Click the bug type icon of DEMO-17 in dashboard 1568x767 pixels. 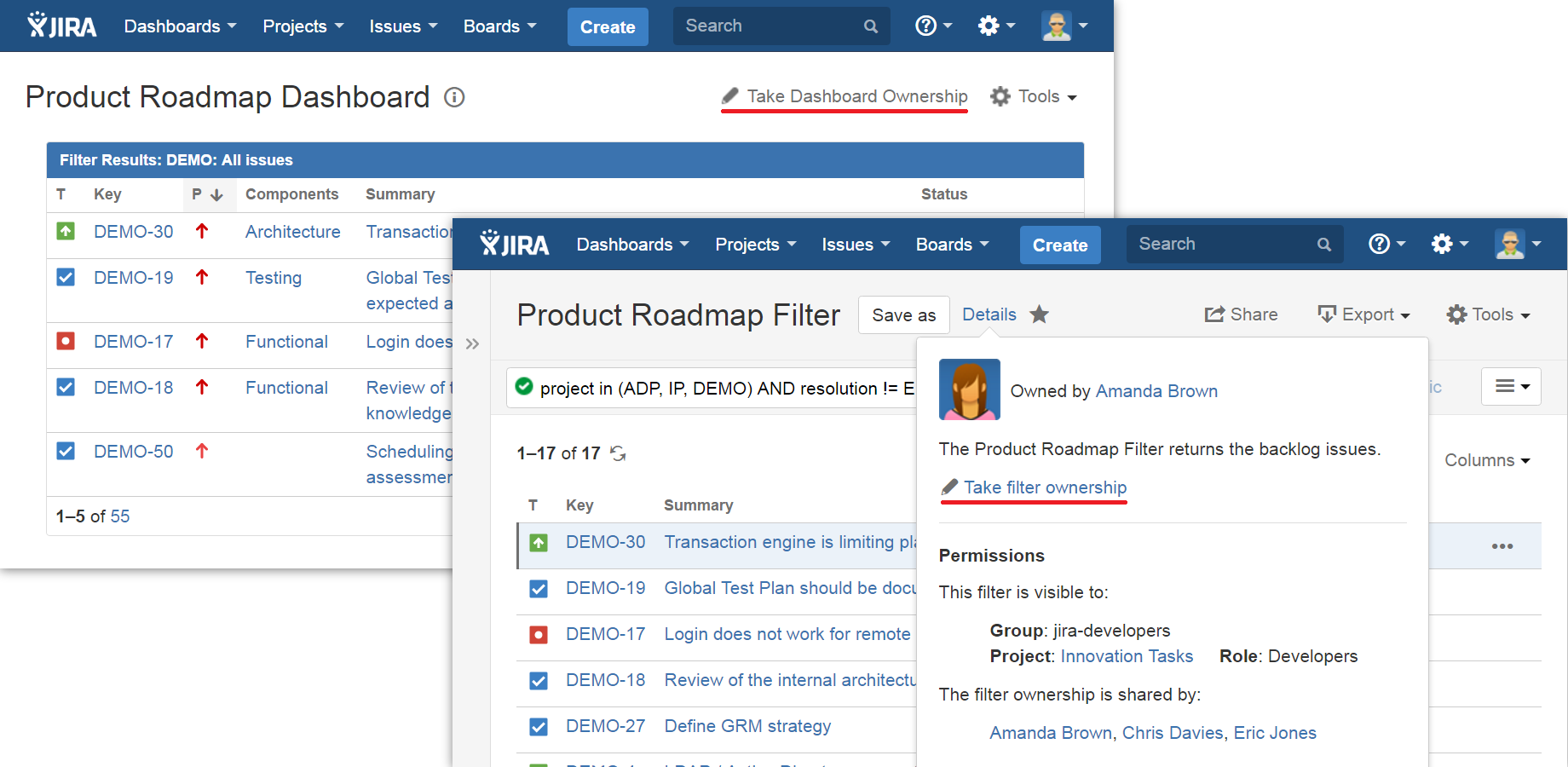[x=66, y=341]
